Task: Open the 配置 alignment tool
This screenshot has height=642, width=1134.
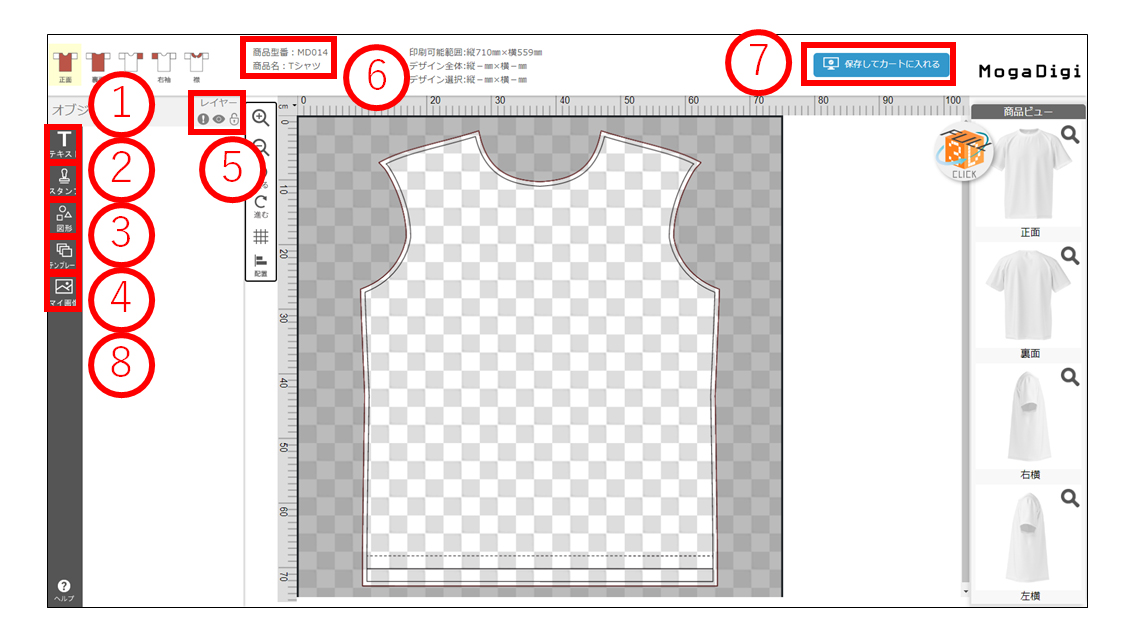Action: [261, 264]
